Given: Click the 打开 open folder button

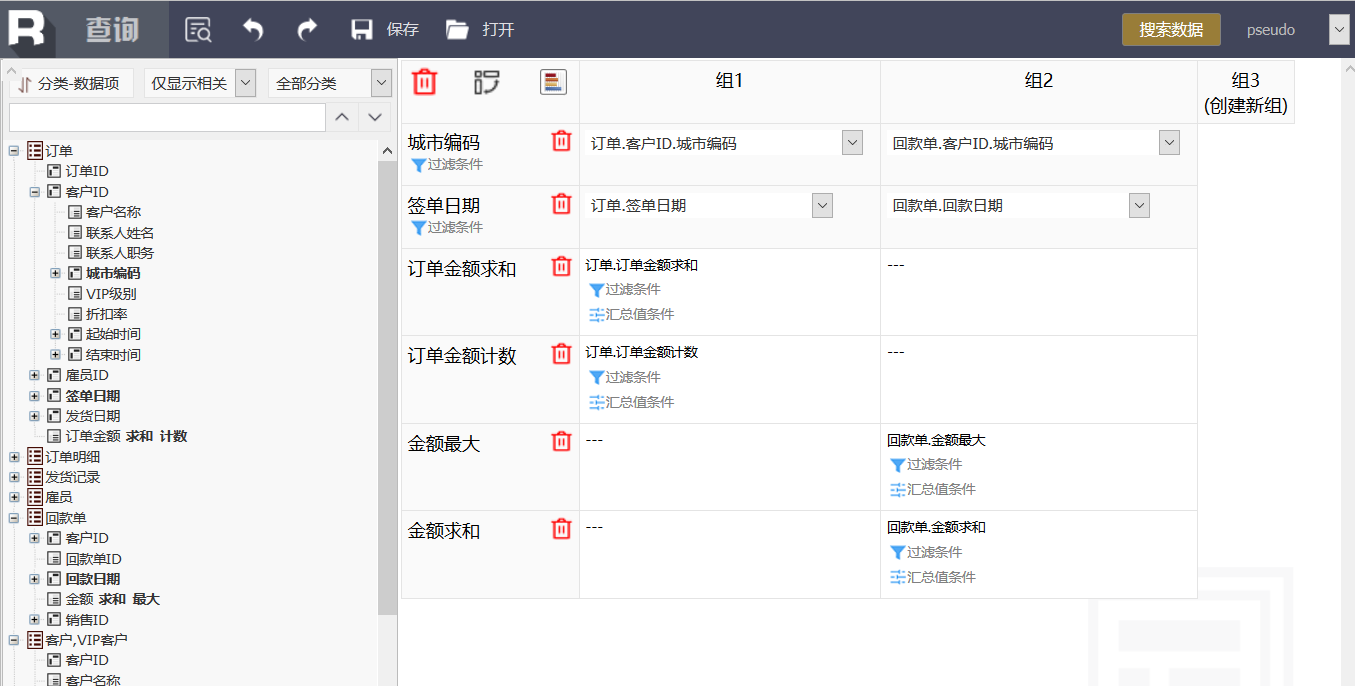Looking at the screenshot, I should [x=480, y=30].
